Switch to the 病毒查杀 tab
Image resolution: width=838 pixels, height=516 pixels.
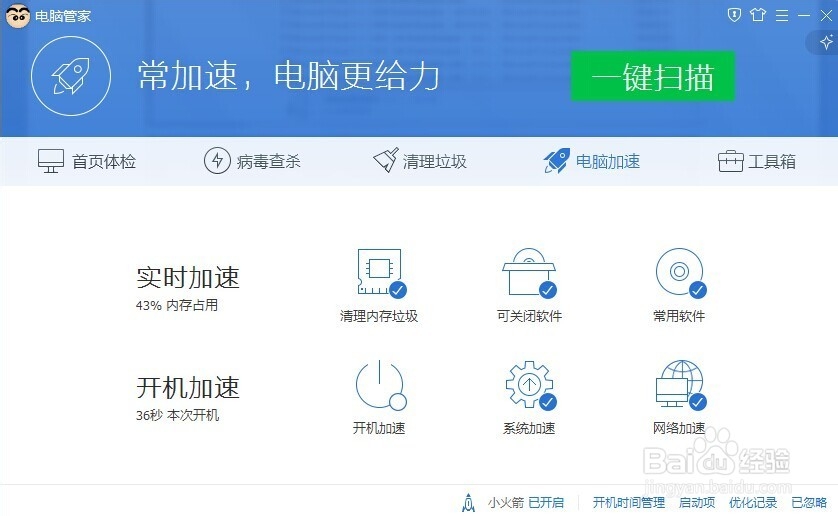(x=252, y=161)
